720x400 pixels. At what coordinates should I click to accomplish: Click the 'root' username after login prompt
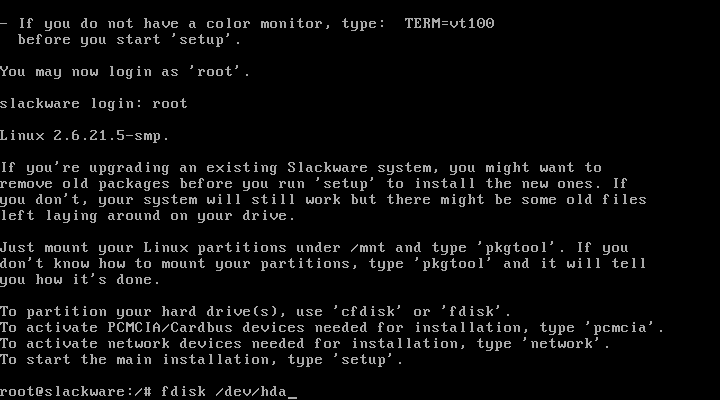[170, 104]
